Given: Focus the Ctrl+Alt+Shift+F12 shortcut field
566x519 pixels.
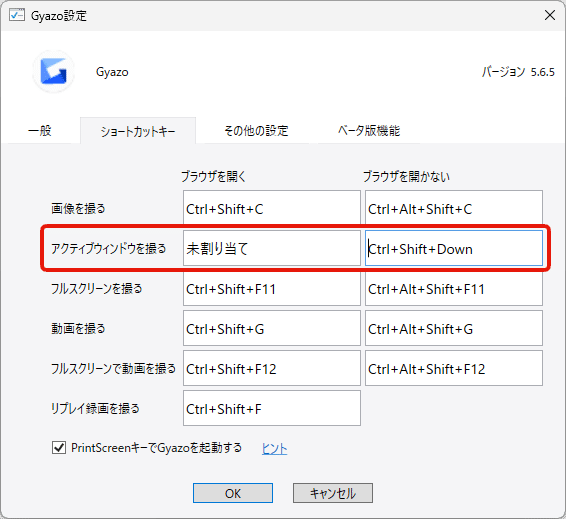Looking at the screenshot, I should 454,368.
